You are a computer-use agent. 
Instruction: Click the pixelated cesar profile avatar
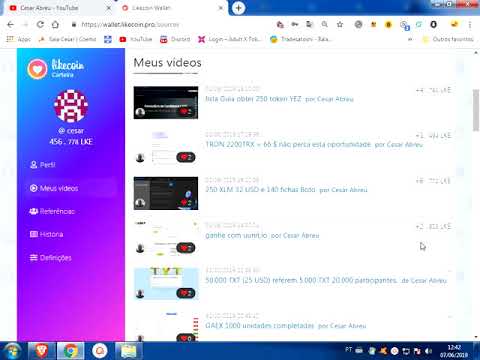(x=71, y=106)
